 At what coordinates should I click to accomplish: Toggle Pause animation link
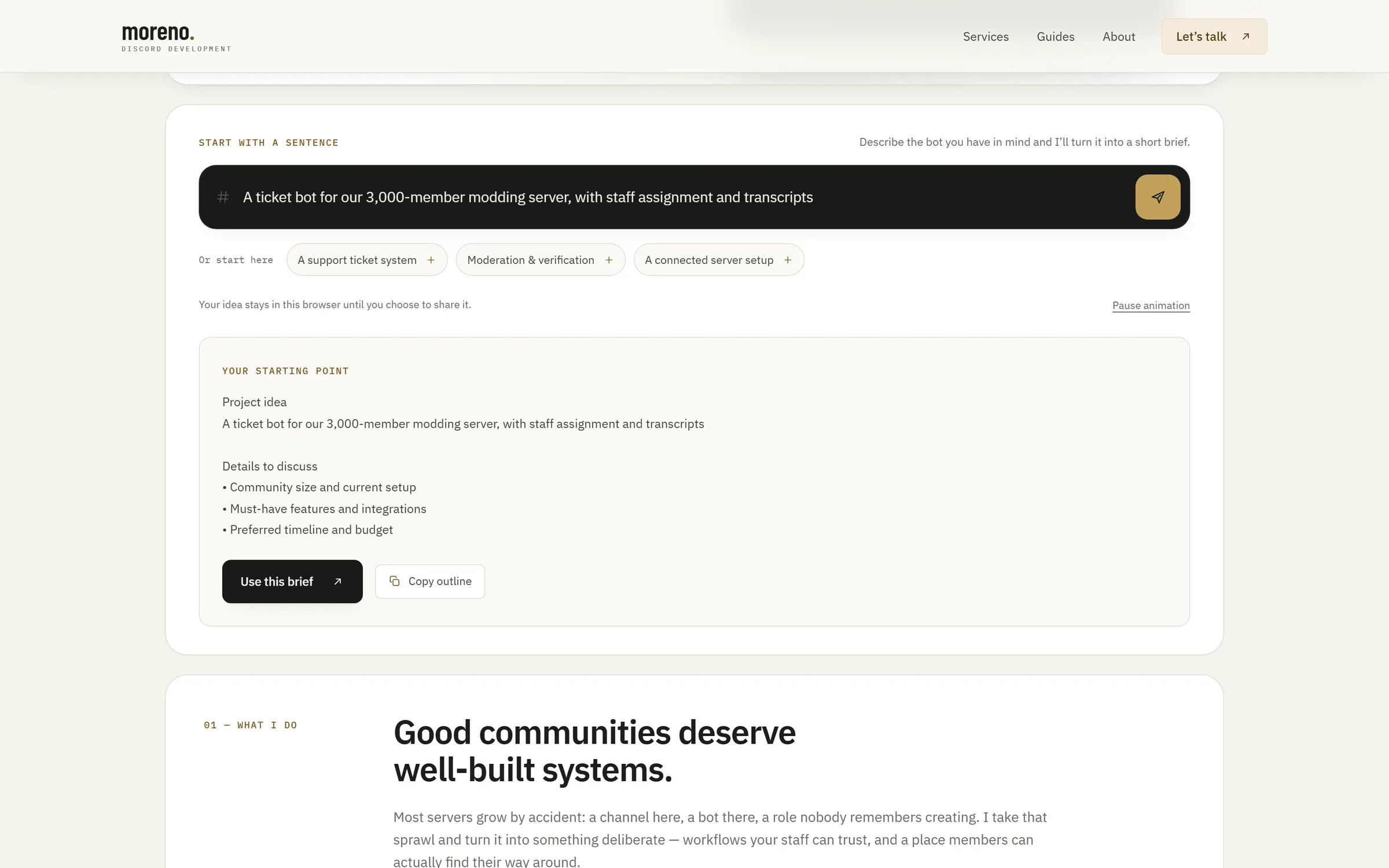point(1151,306)
